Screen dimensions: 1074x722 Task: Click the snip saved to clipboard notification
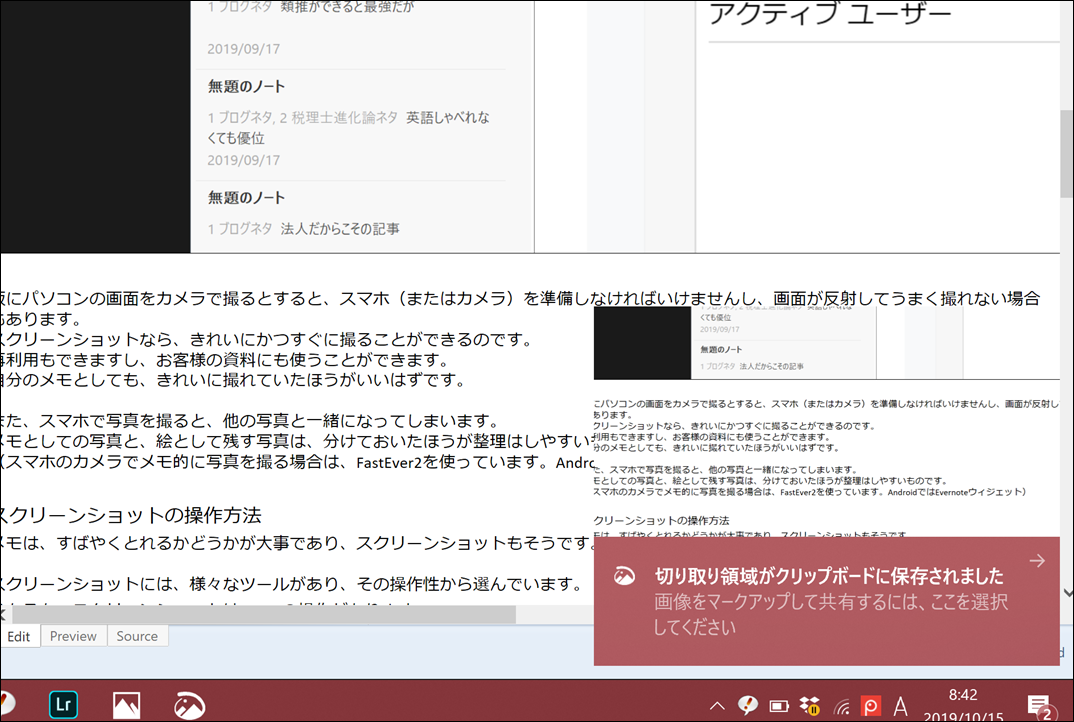tap(826, 601)
